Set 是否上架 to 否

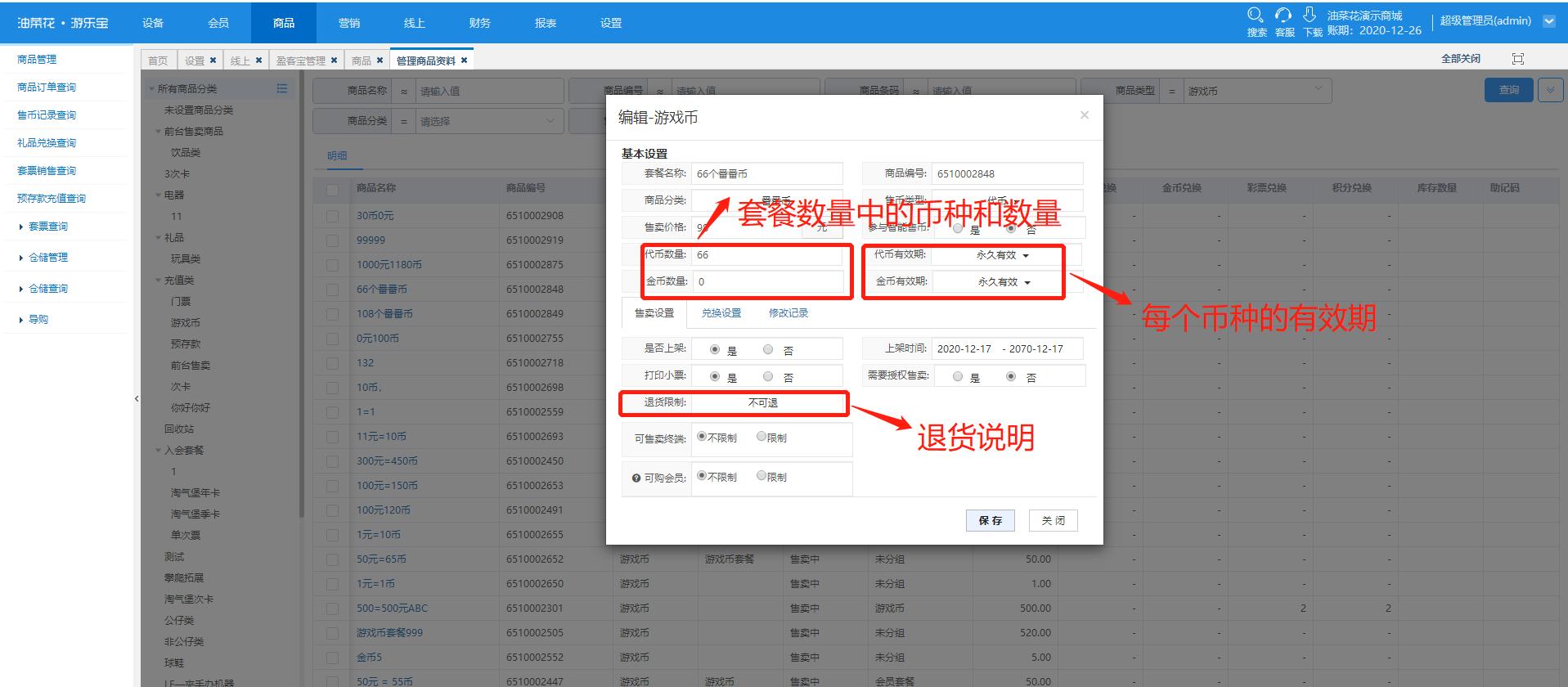coord(768,349)
